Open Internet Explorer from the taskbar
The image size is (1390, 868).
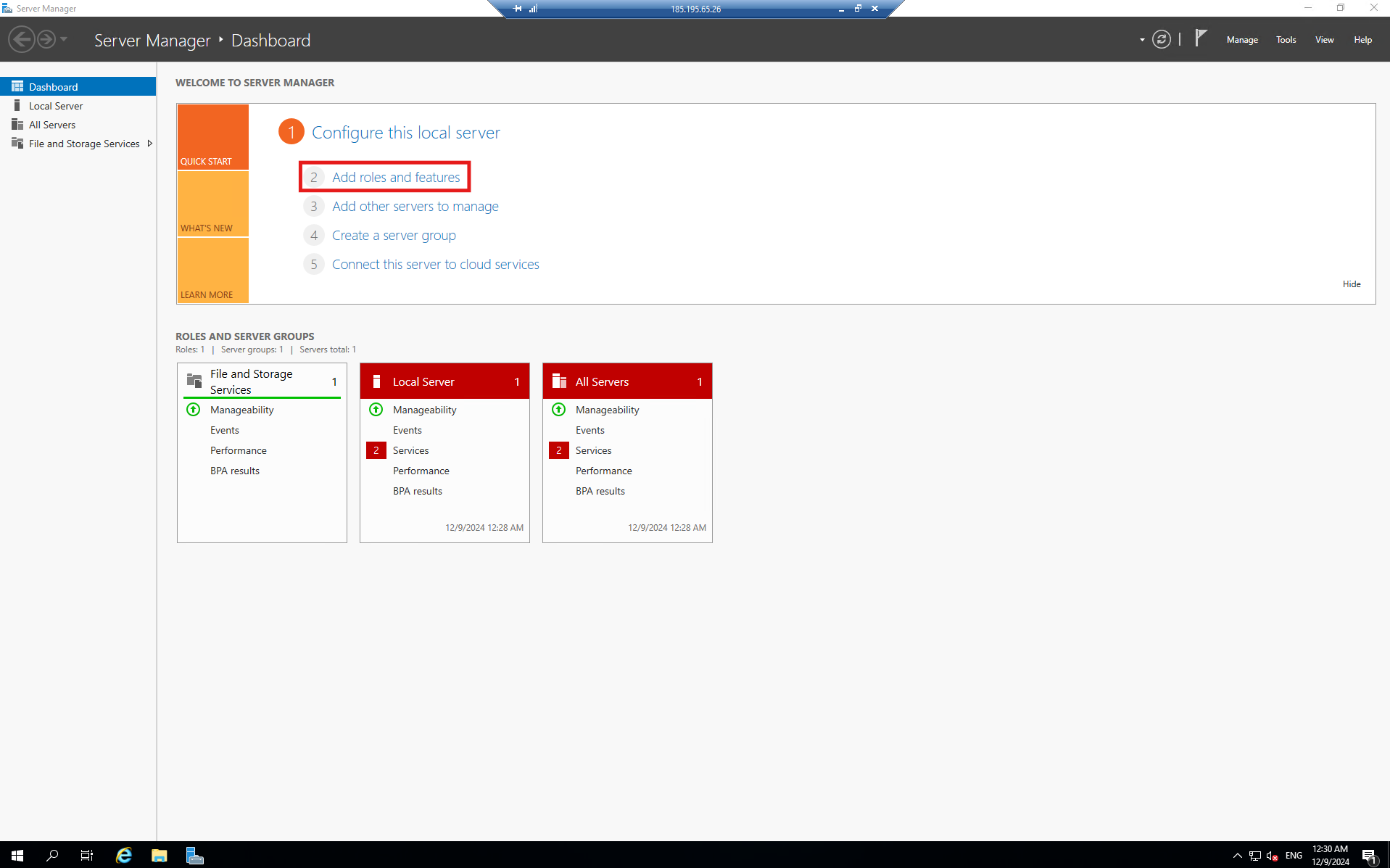[x=124, y=856]
